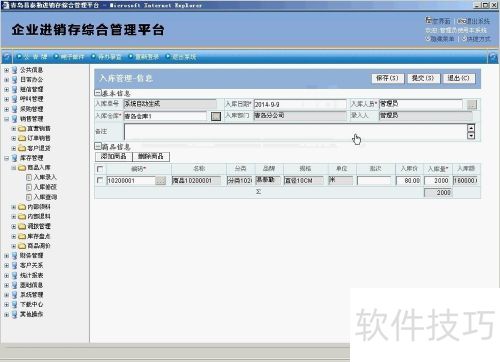This screenshot has height=362, width=500.
Task: Click the 公共信息 module icon in tree
Action: pyautogui.click(x=15, y=70)
